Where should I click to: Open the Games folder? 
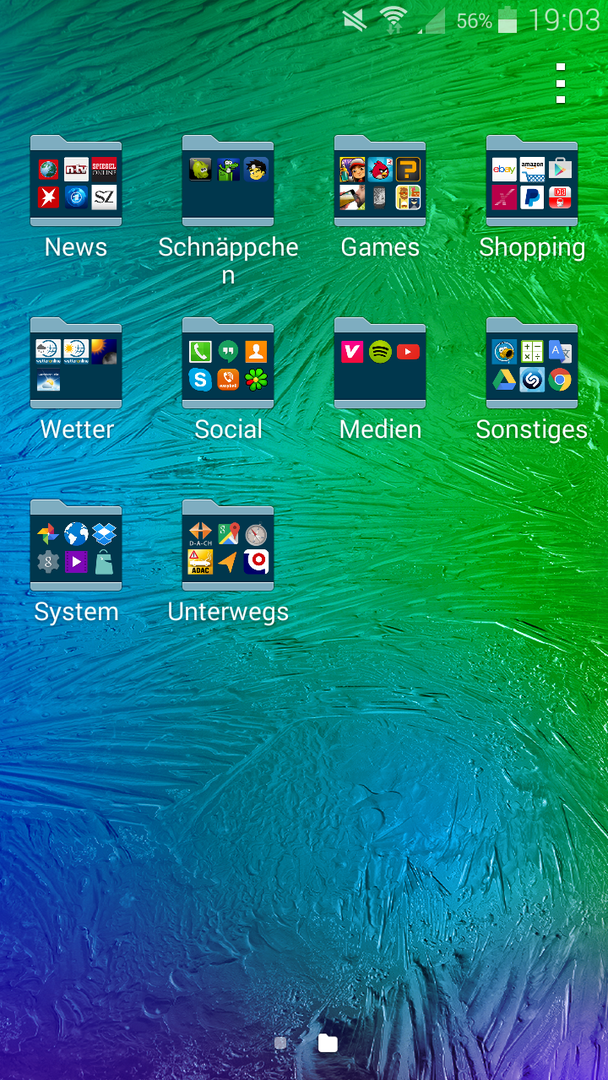tap(380, 181)
